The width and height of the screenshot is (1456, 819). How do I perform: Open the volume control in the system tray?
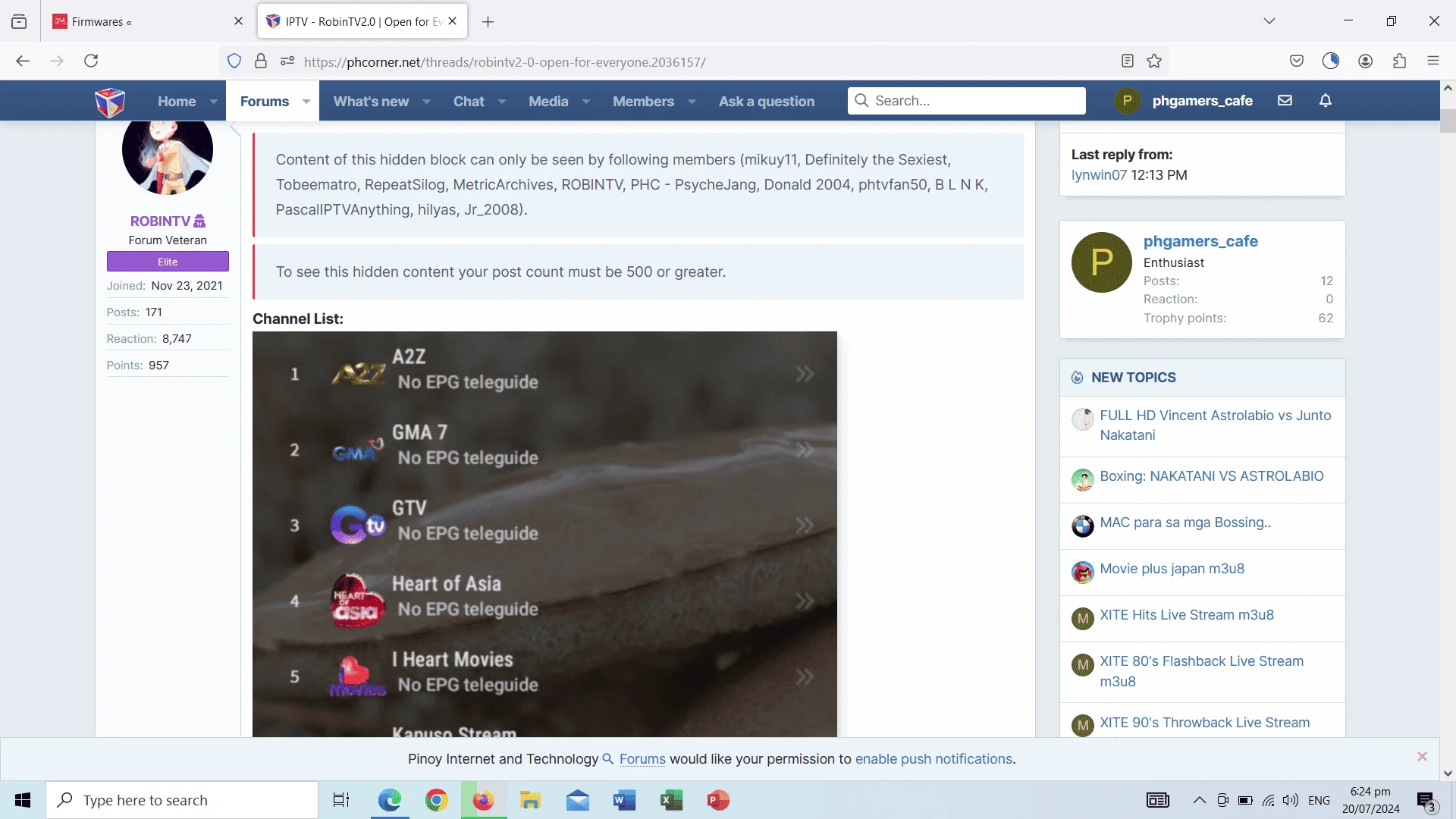[x=1290, y=801]
